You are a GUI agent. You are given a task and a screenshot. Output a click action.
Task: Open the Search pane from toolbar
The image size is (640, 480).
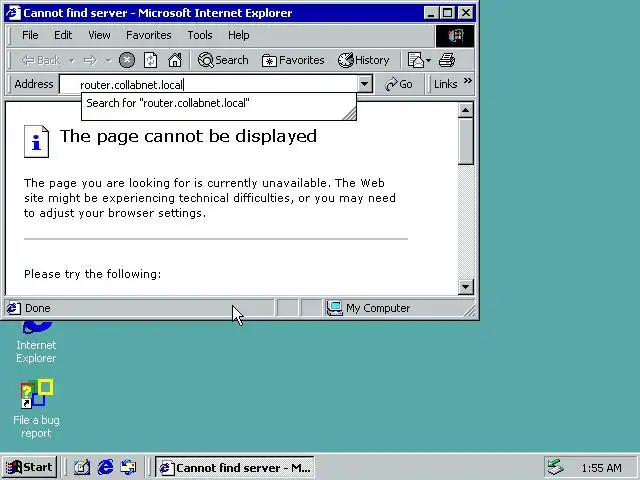(223, 60)
